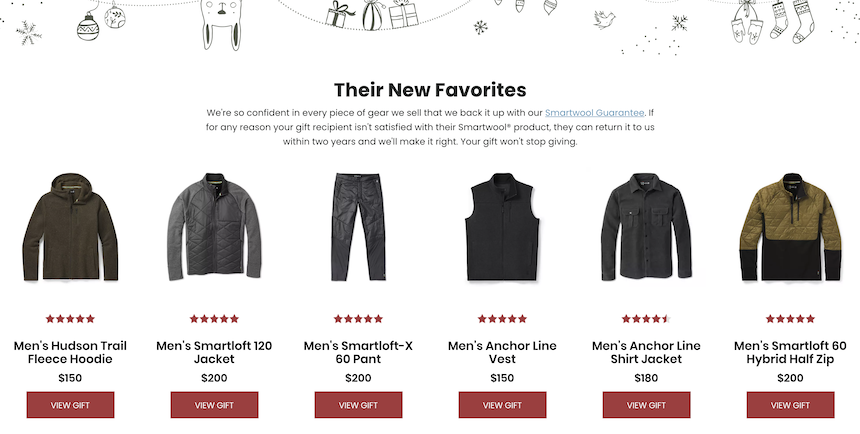Hit View Gift for Smartloft 60 Hybrid Half Zip
Screen dimensions: 860x434
[x=790, y=405]
